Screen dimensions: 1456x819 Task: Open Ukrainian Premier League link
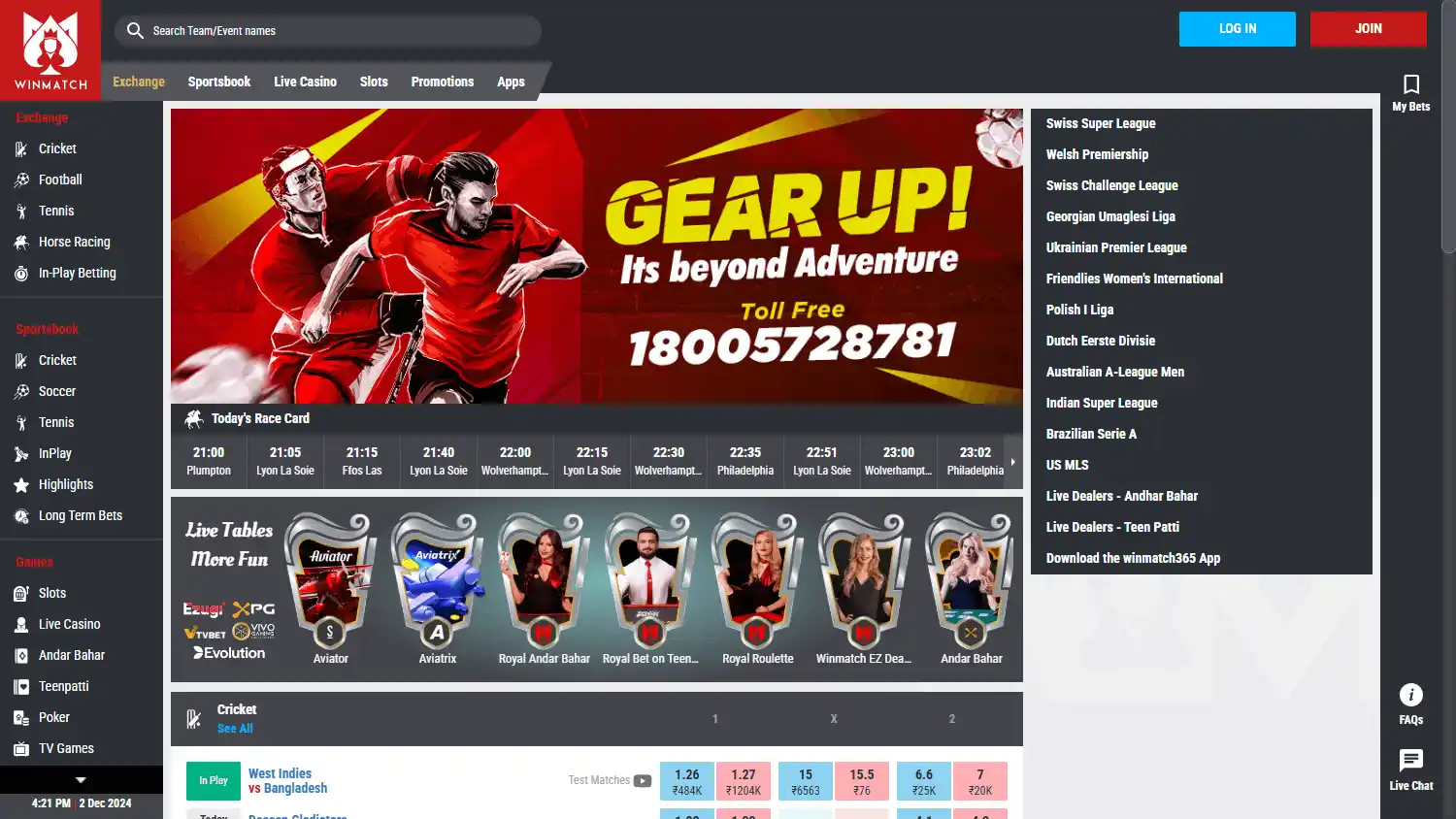(x=1116, y=247)
